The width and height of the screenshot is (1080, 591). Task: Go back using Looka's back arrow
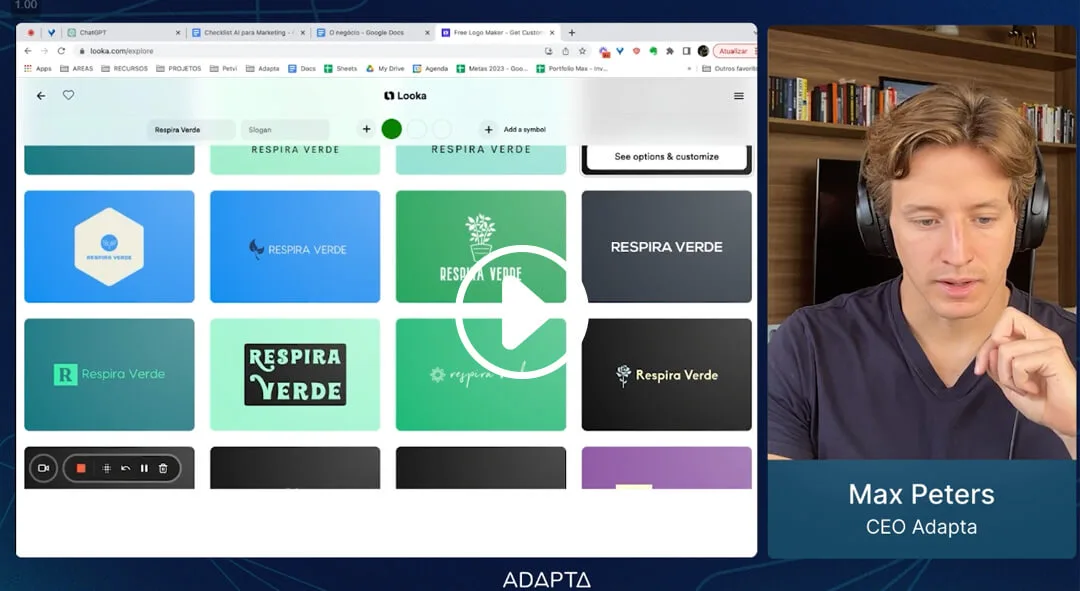point(41,96)
